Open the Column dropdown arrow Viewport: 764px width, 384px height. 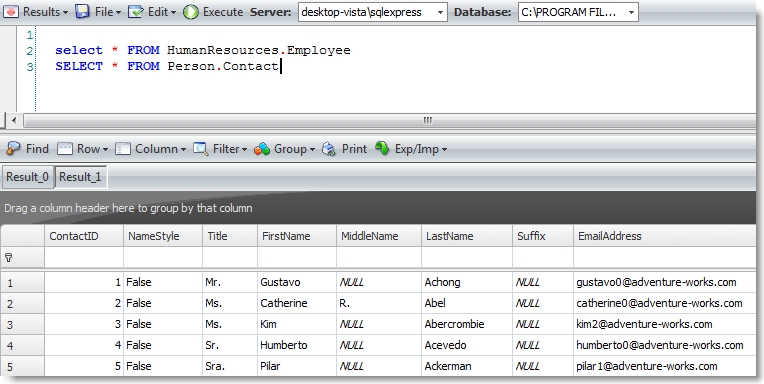tap(183, 150)
